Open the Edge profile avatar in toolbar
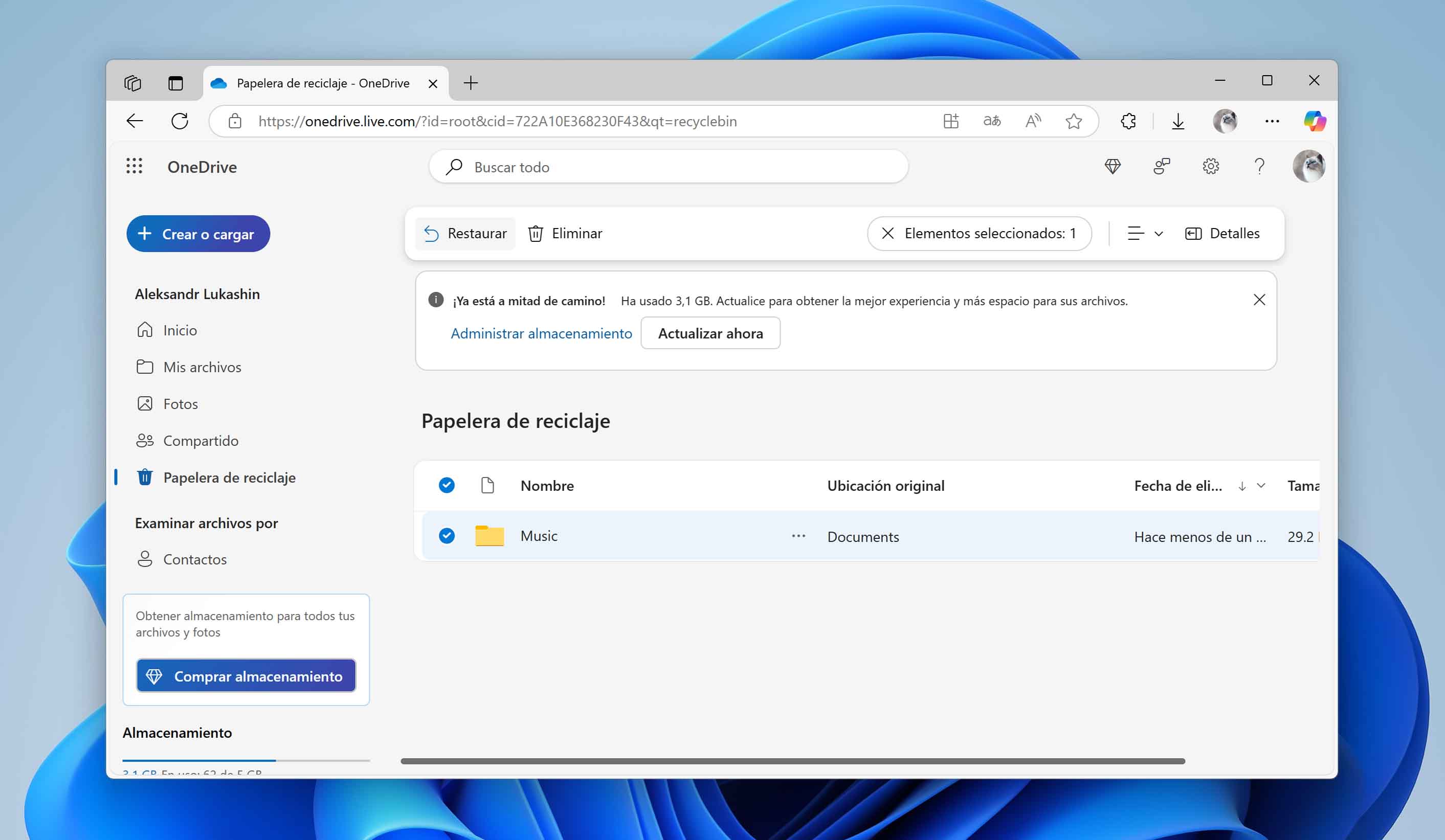Image resolution: width=1445 pixels, height=840 pixels. tap(1226, 121)
